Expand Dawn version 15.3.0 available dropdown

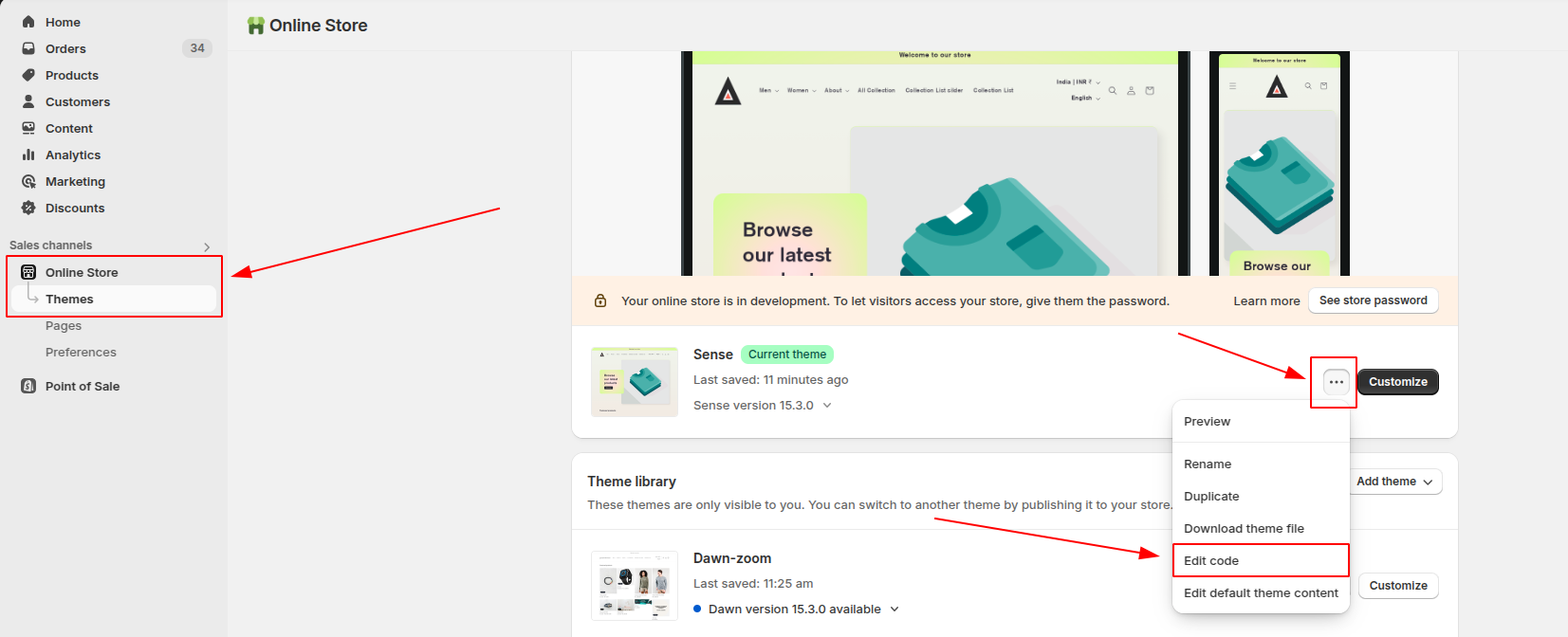click(895, 610)
